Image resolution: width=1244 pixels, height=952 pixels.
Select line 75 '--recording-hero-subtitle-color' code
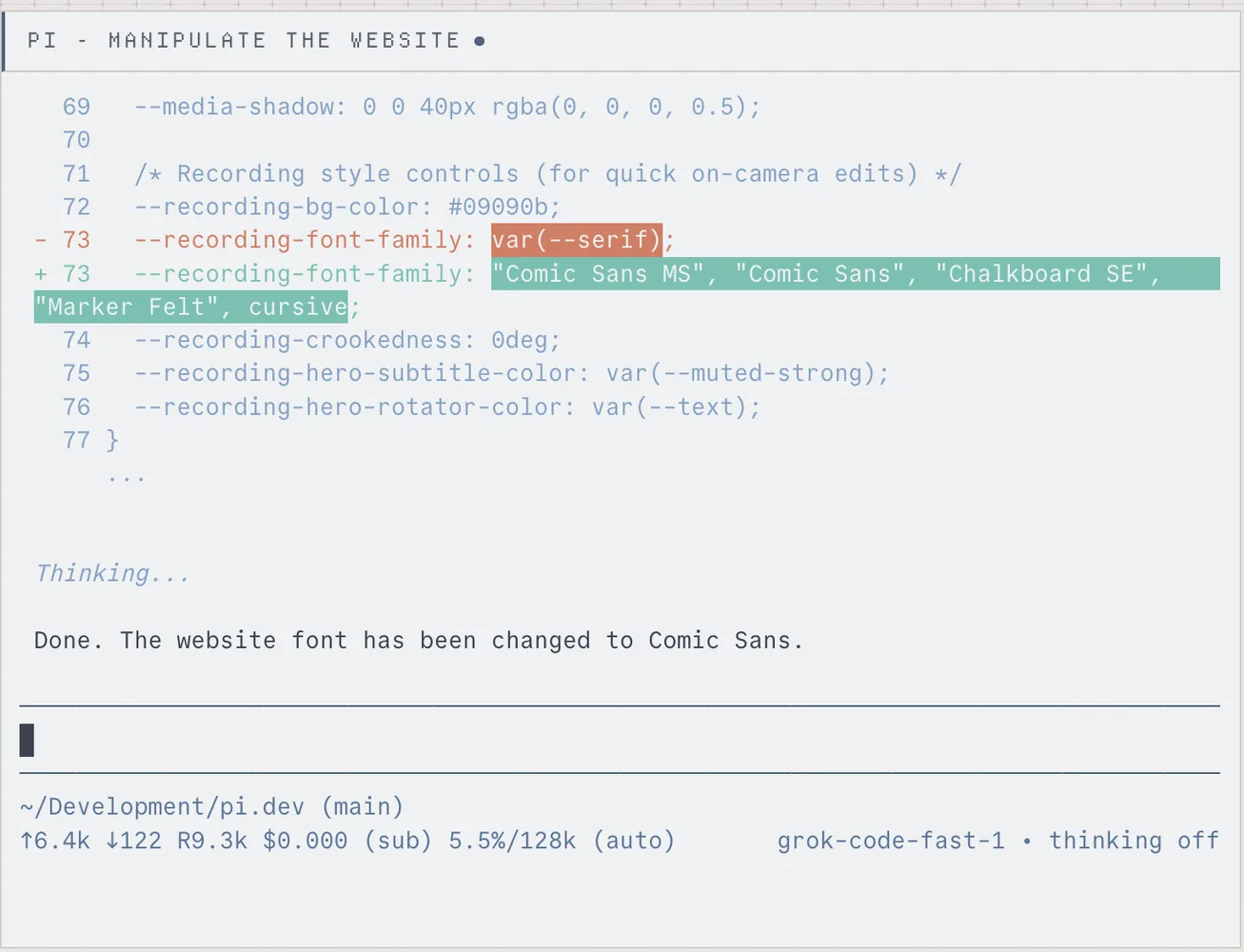point(511,373)
